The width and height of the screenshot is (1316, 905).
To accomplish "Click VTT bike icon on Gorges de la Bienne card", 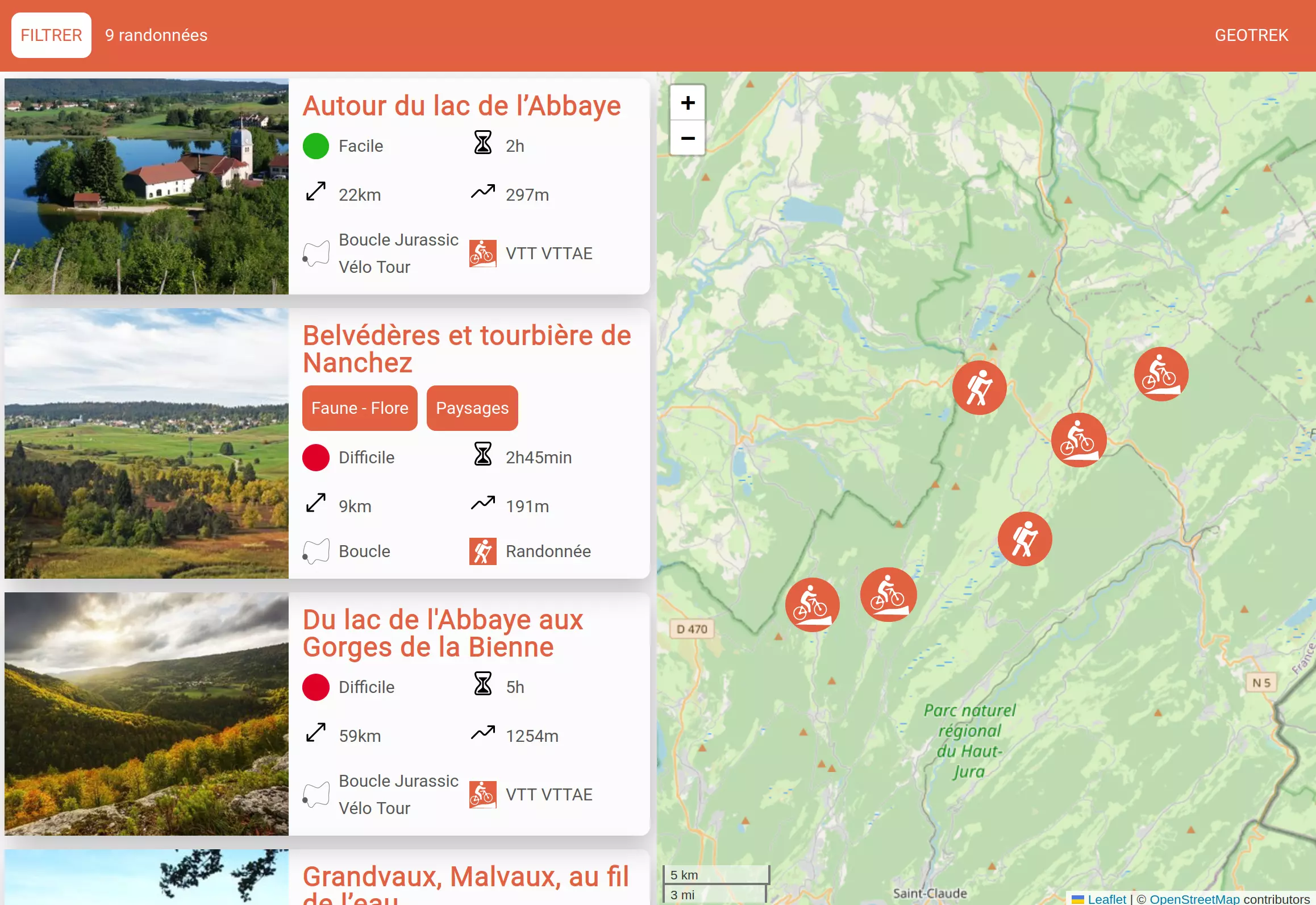I will [x=483, y=795].
